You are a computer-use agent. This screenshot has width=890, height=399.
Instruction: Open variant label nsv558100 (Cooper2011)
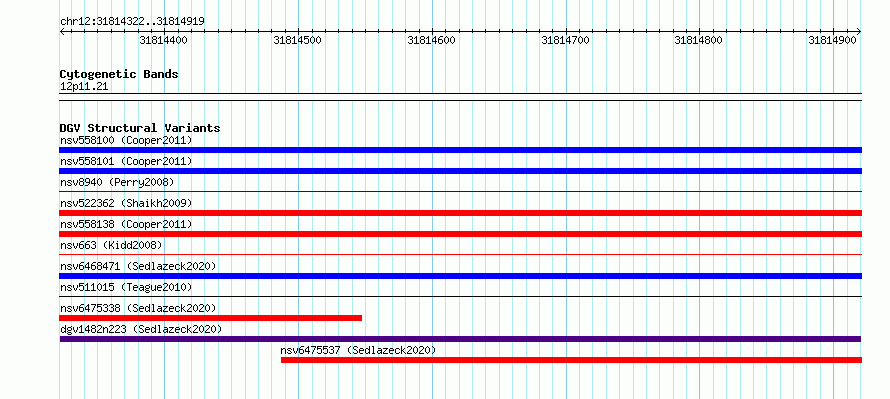(126, 140)
